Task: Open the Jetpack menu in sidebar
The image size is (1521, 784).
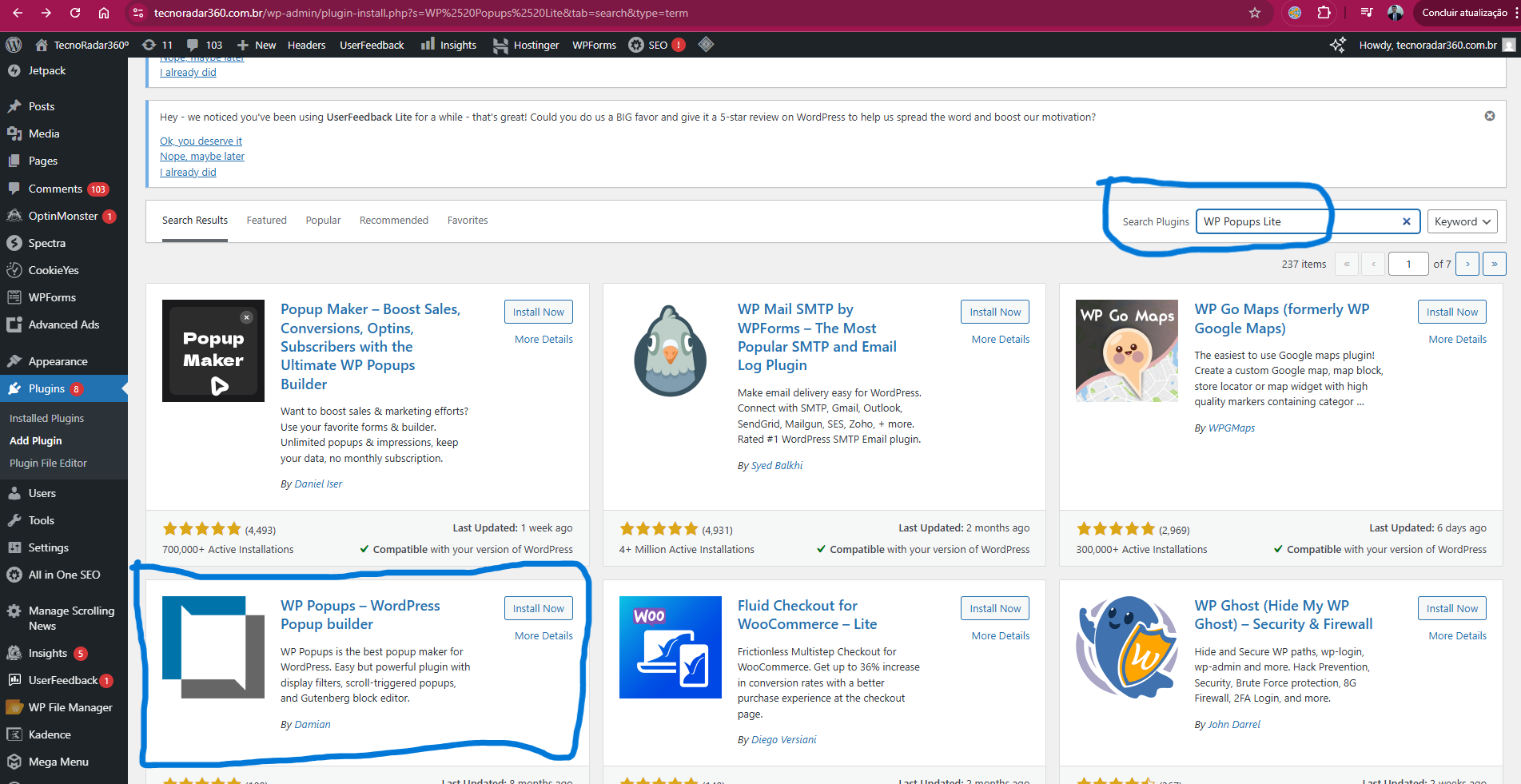Action: (x=47, y=70)
